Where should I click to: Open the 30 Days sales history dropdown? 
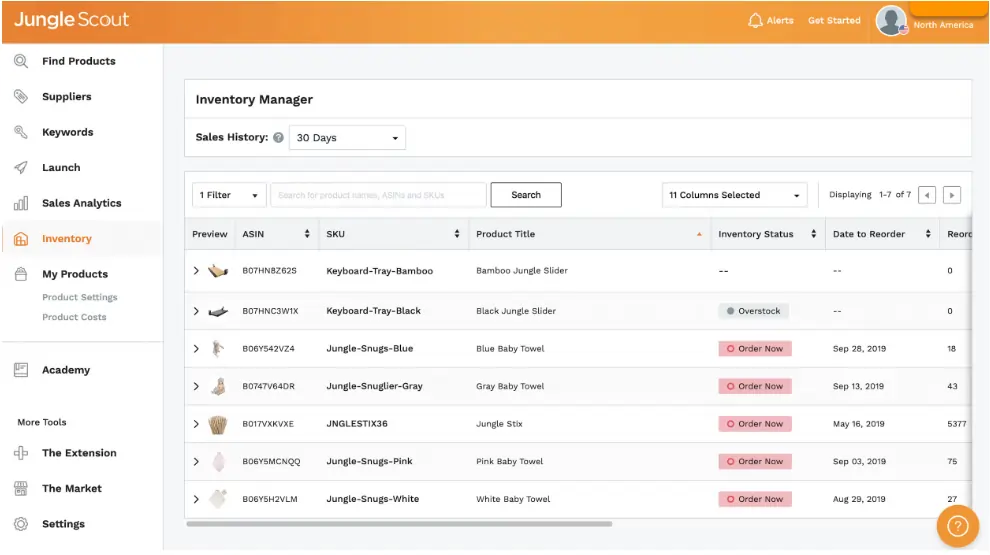coord(347,138)
